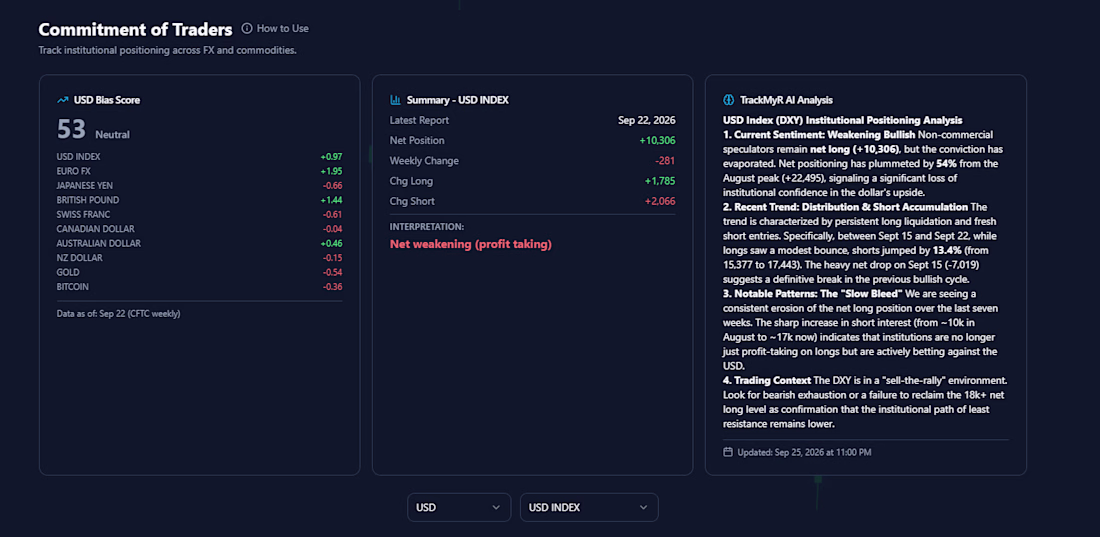Click the Weekly Change value -281
Image resolution: width=1100 pixels, height=537 pixels.
click(x=664, y=161)
